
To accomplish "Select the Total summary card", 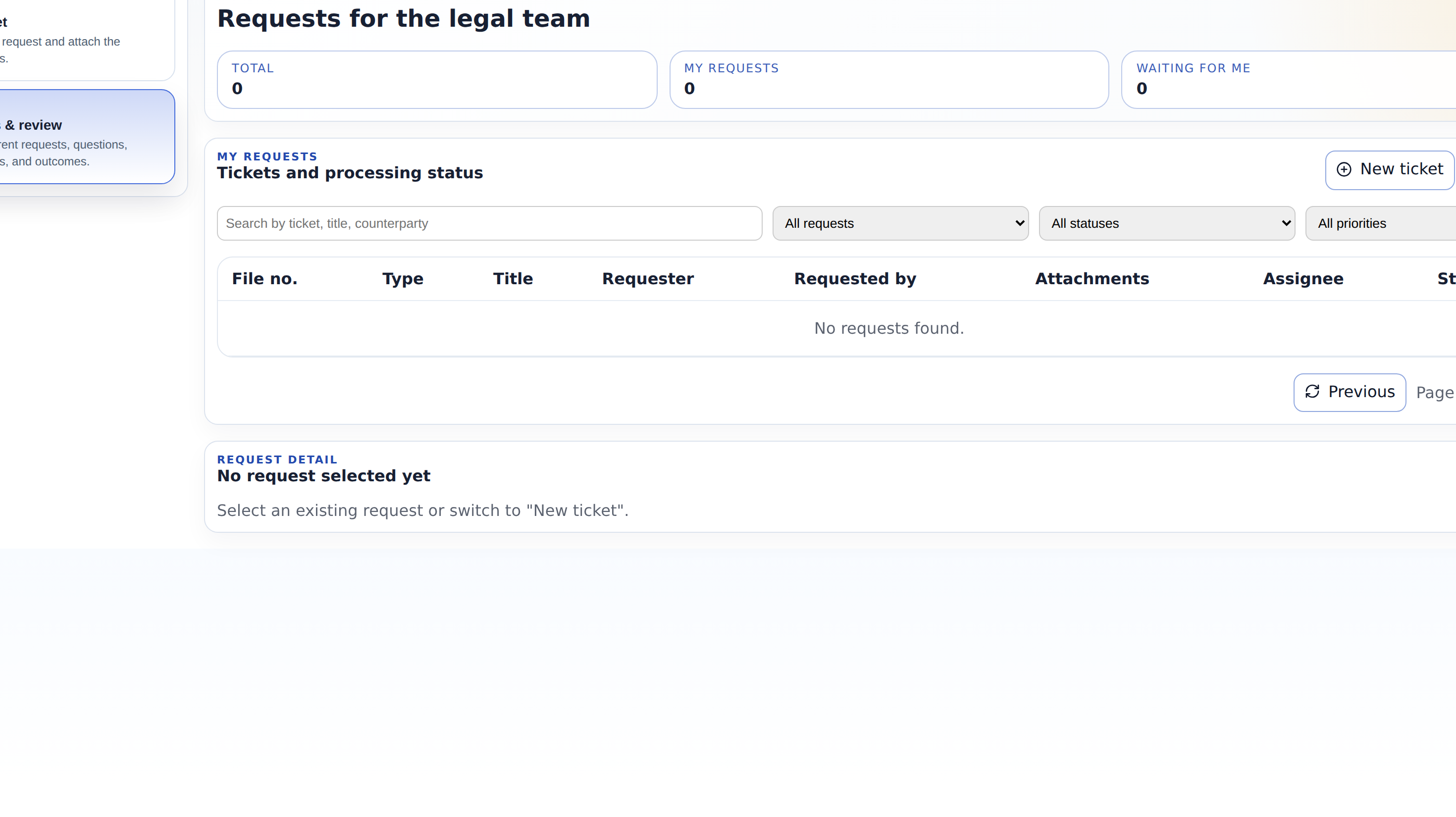I will [x=437, y=80].
